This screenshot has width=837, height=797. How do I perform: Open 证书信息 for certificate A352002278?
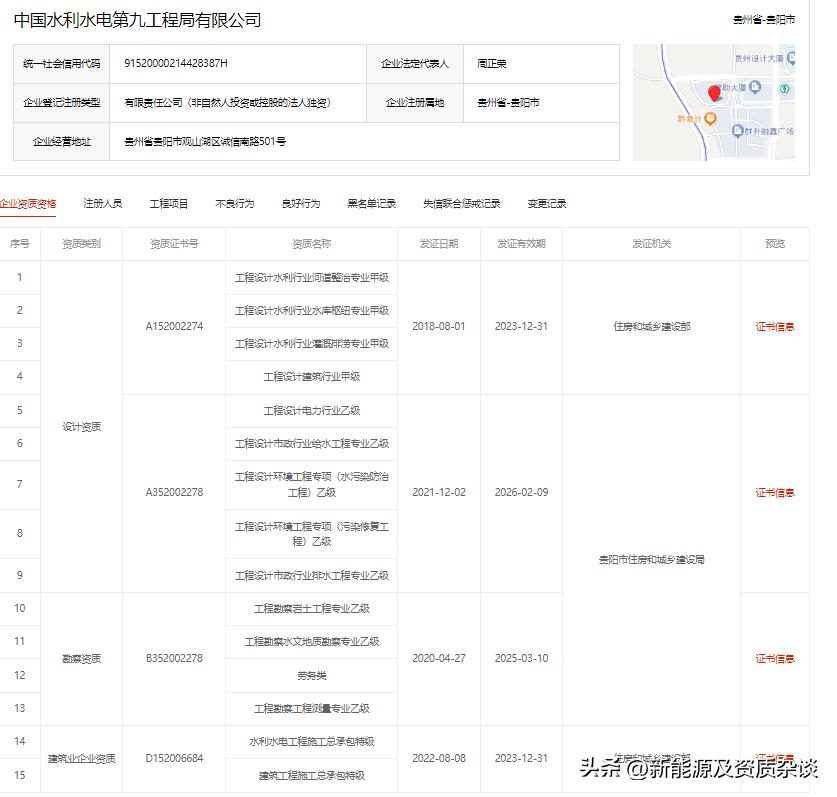(x=777, y=491)
